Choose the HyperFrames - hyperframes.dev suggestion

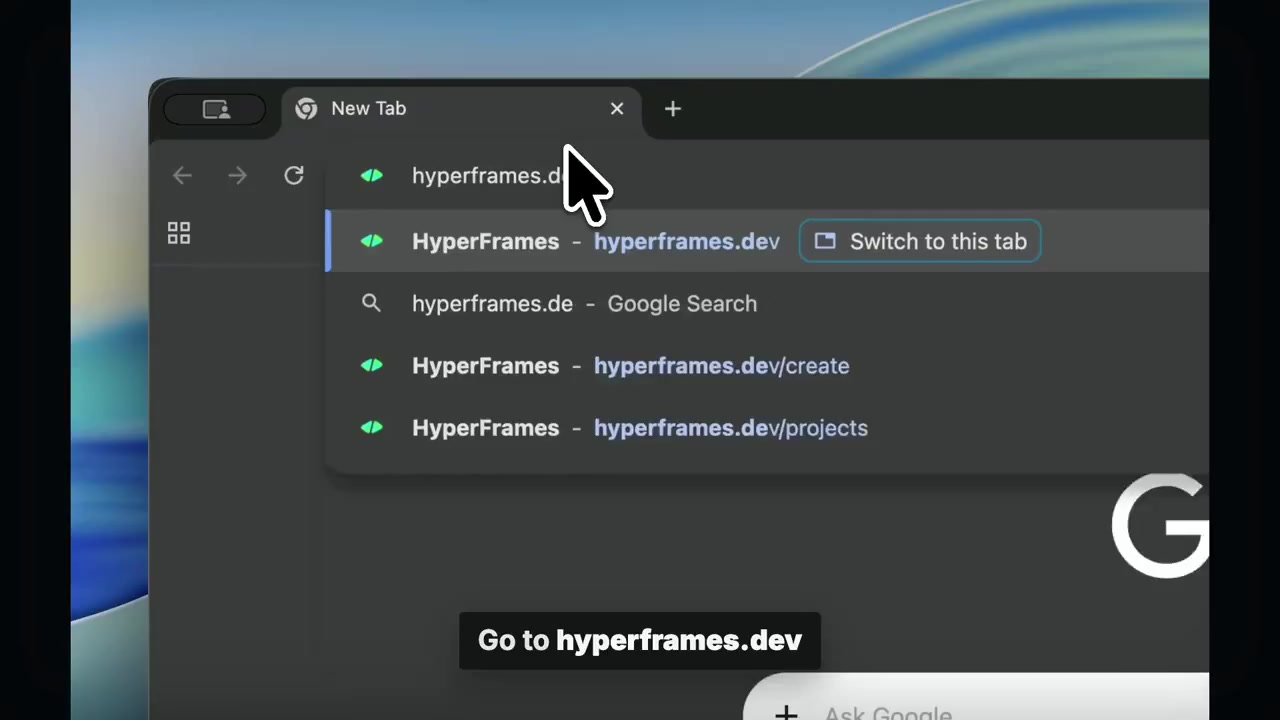pos(768,242)
